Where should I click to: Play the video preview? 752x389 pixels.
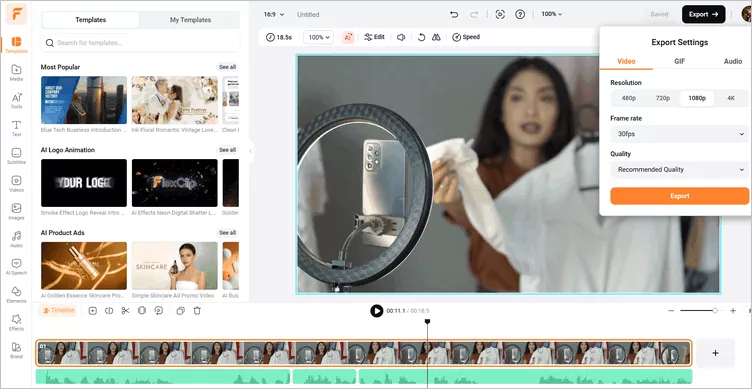pos(376,311)
